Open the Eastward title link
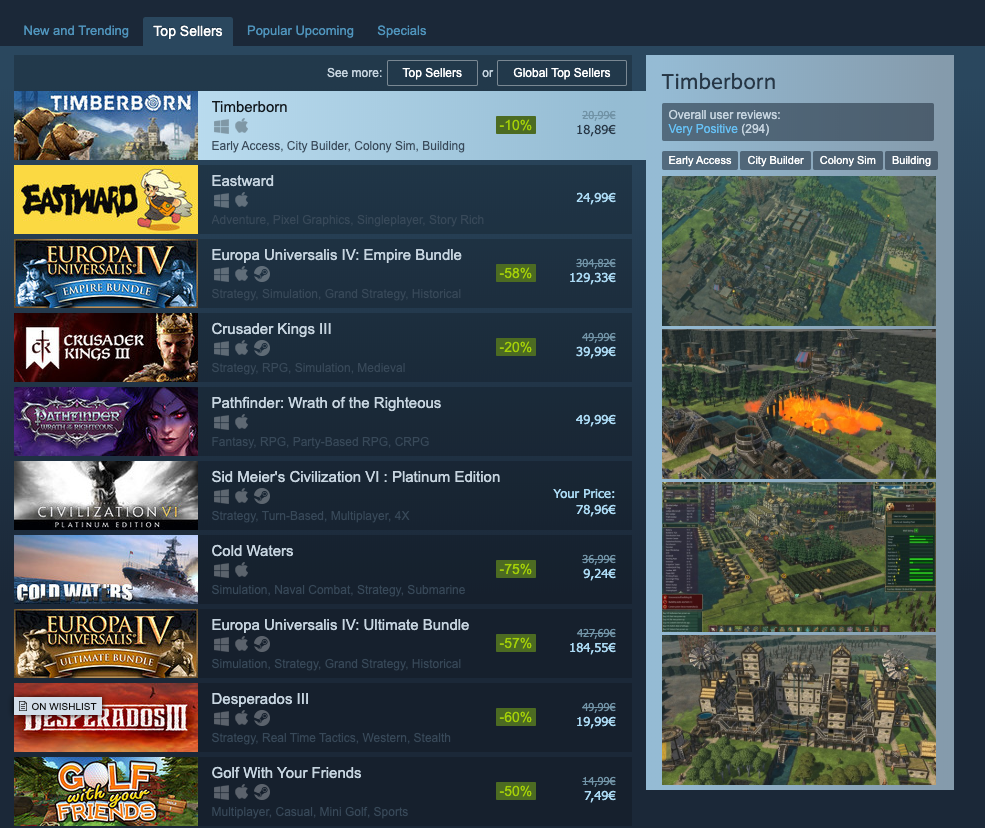The height and width of the screenshot is (828, 985). click(242, 181)
